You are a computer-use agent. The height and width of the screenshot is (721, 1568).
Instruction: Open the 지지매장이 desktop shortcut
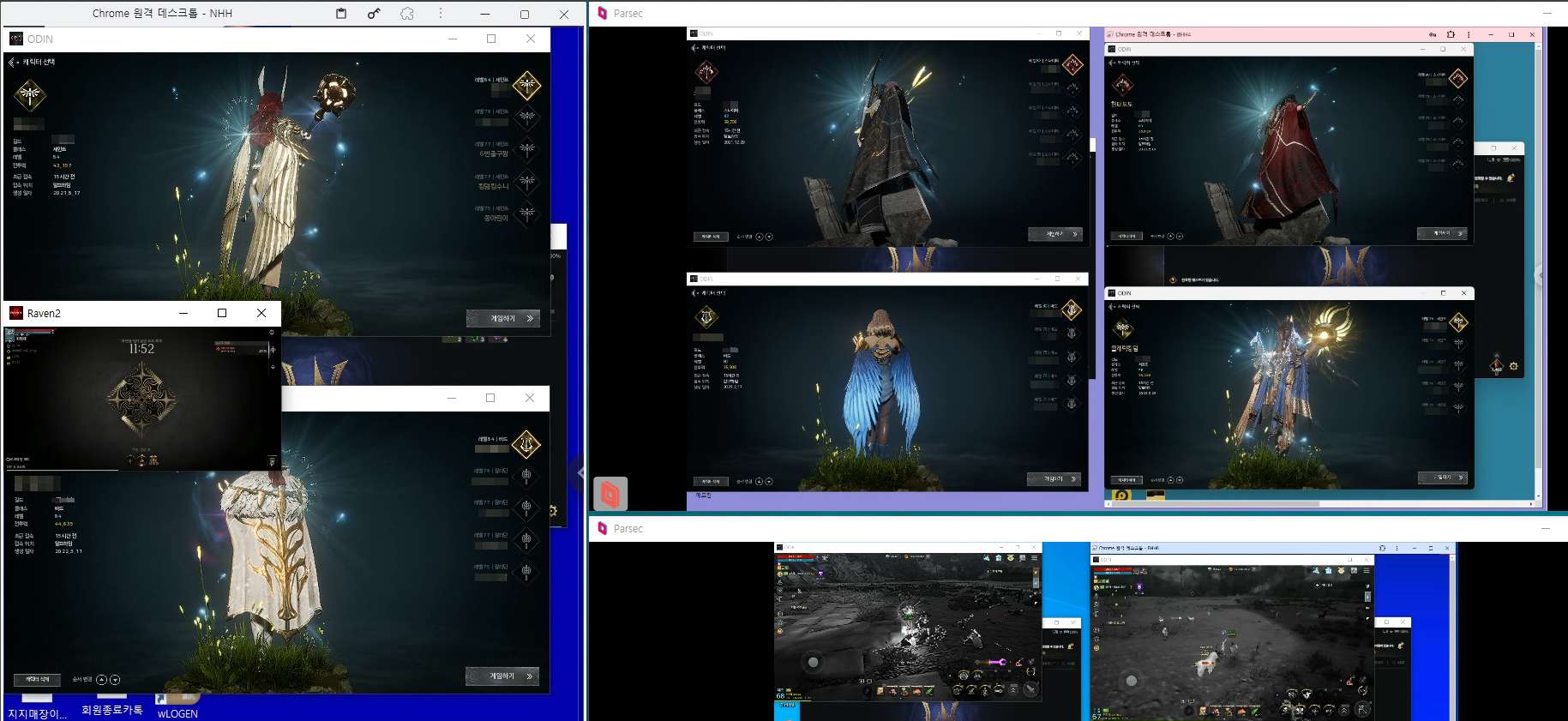click(x=36, y=708)
